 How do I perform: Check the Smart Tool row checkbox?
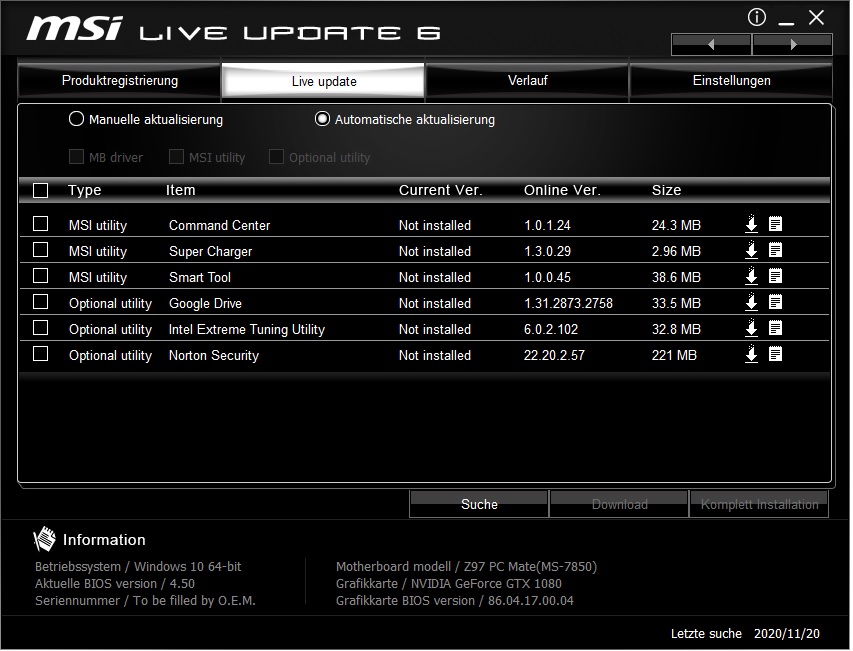[41, 277]
